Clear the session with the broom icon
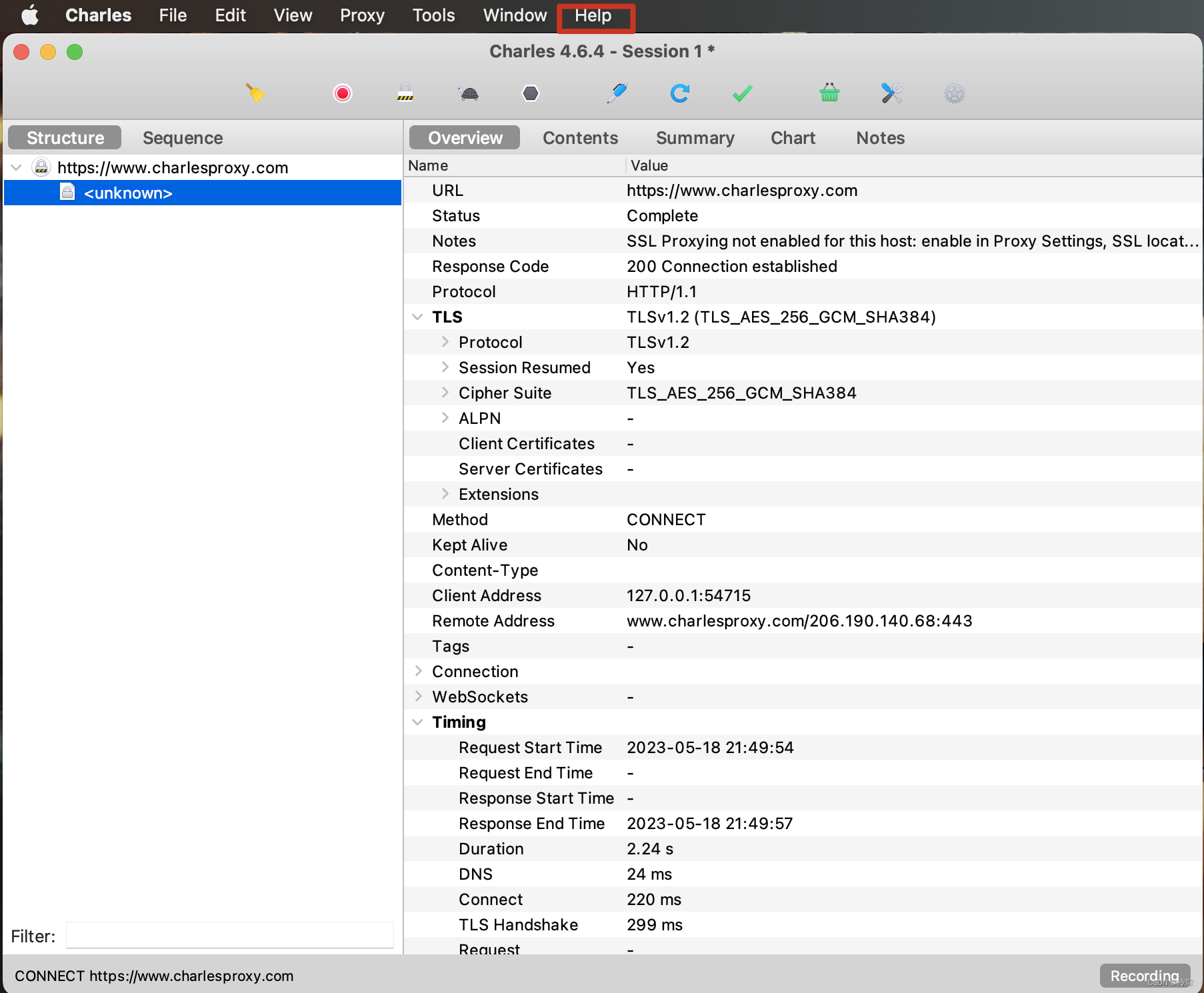Viewport: 1204px width, 993px height. pos(255,93)
